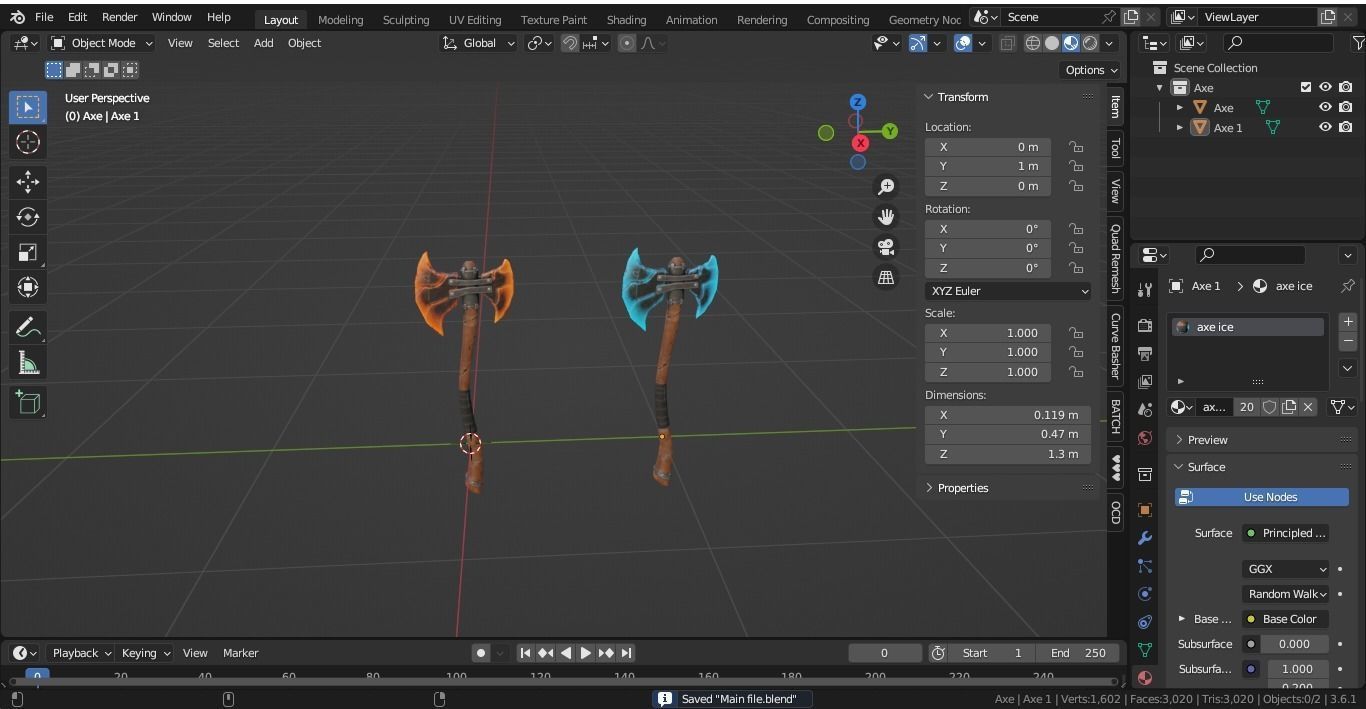Toggle auto keying record button
Screen dimensions: 1366x709
click(x=481, y=653)
